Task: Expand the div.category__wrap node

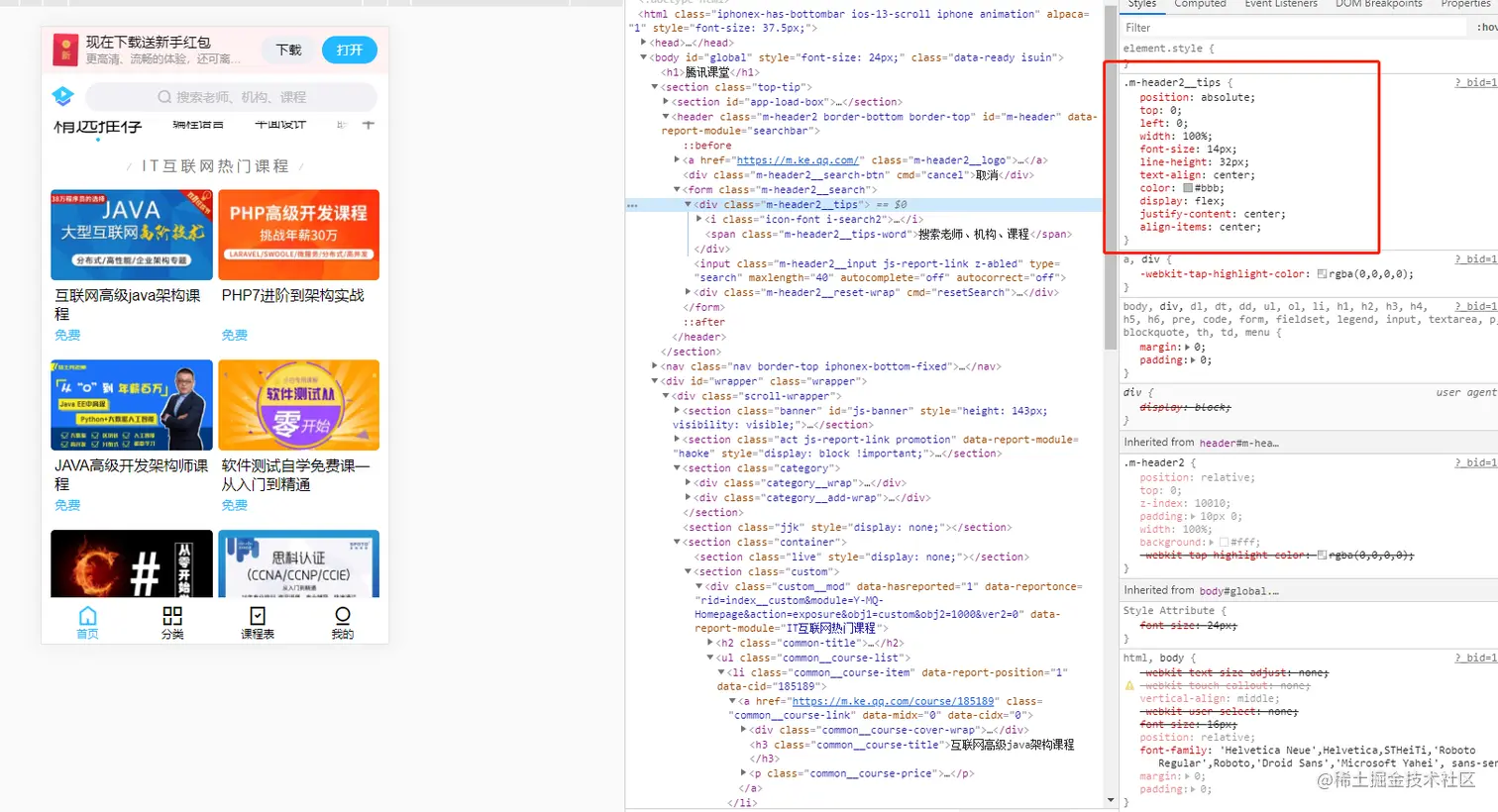Action: tap(689, 483)
